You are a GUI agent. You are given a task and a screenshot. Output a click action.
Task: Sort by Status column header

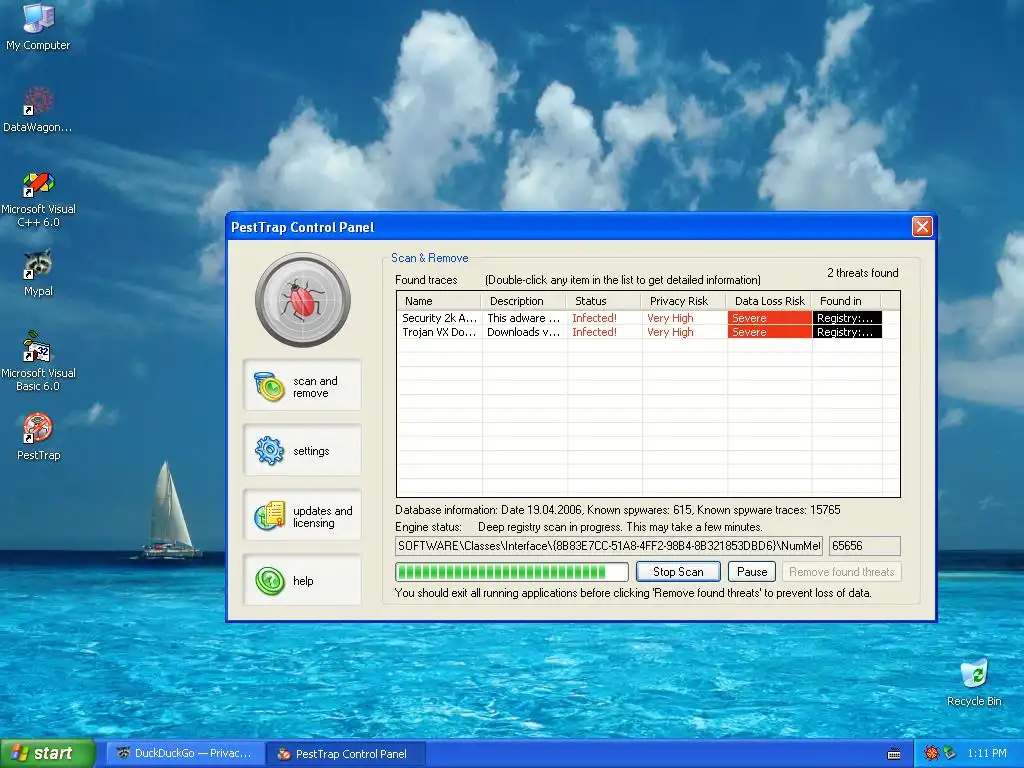click(x=604, y=301)
